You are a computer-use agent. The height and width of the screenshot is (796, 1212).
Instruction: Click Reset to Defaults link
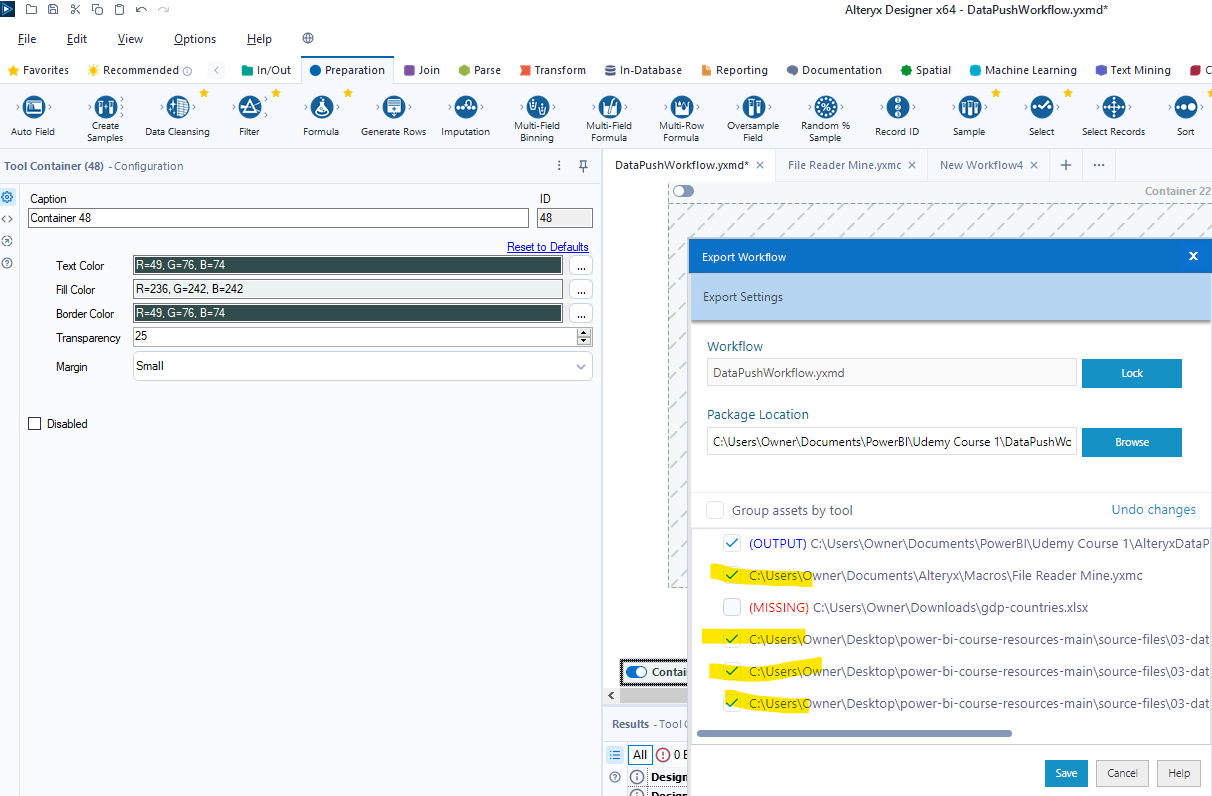click(x=548, y=246)
